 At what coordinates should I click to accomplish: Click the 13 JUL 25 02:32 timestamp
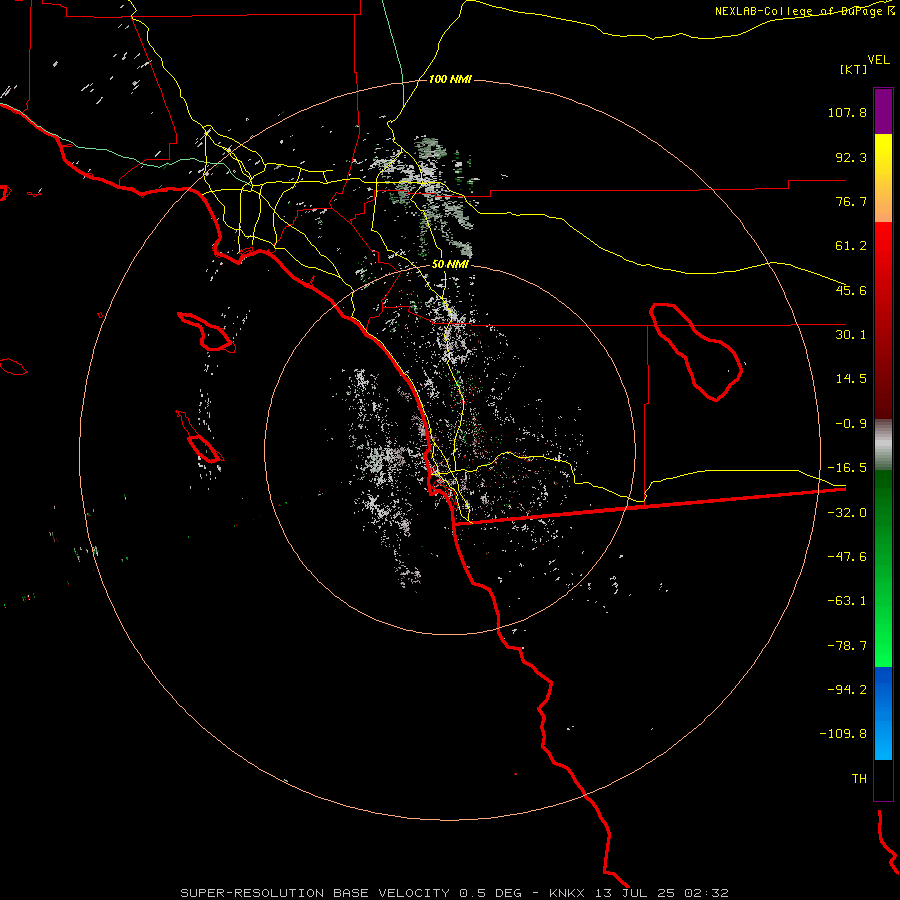(662, 893)
